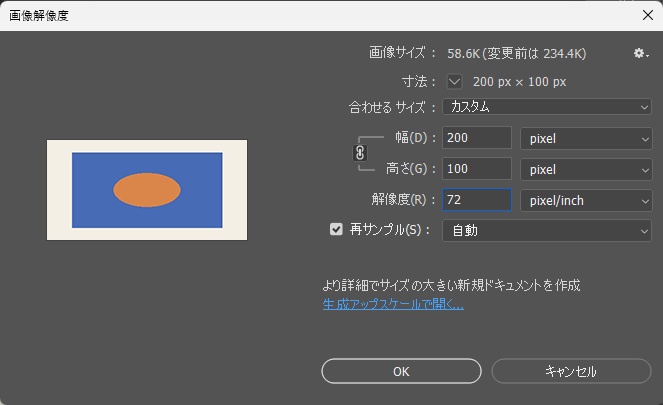Click the より詳細でサイズの大きい新規ドキュメントを作成 text

coord(451,285)
